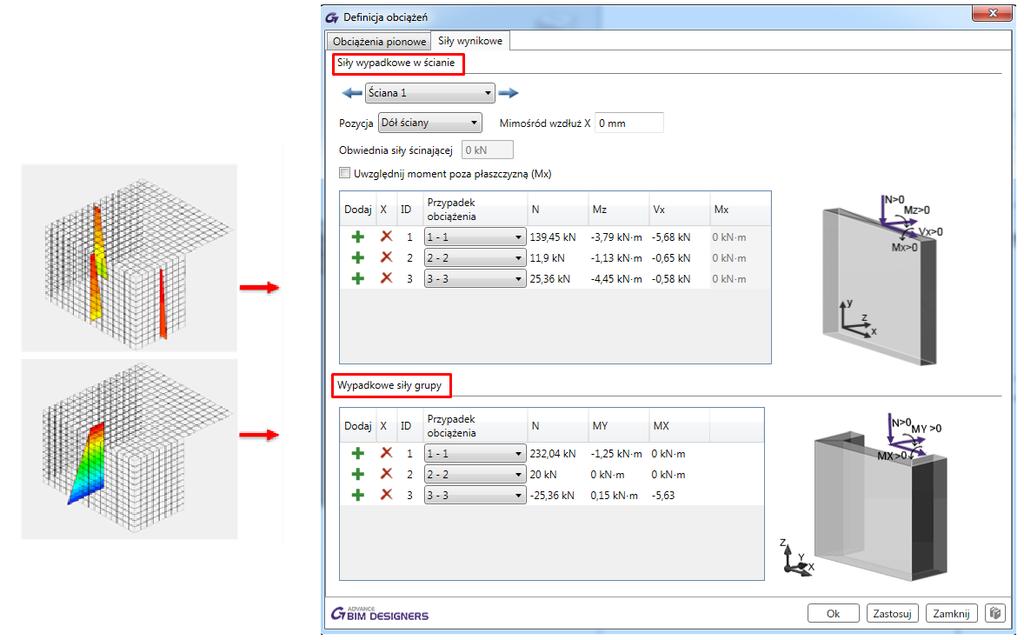Close the Definicja obciążeń dialog
This screenshot has width=1024, height=640.
tap(992, 13)
